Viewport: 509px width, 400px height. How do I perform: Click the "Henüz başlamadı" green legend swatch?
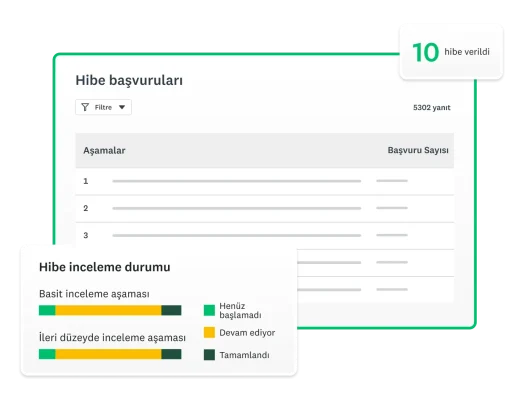coord(209,310)
